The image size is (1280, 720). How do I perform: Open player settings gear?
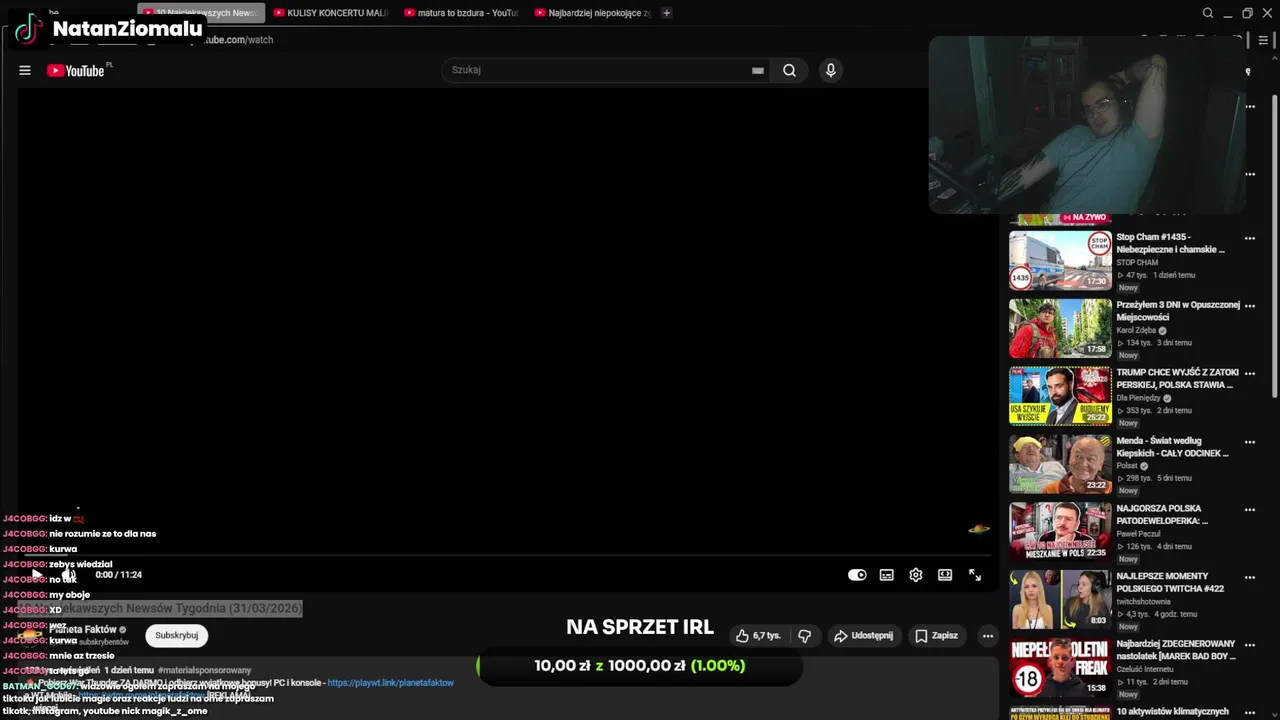[915, 575]
